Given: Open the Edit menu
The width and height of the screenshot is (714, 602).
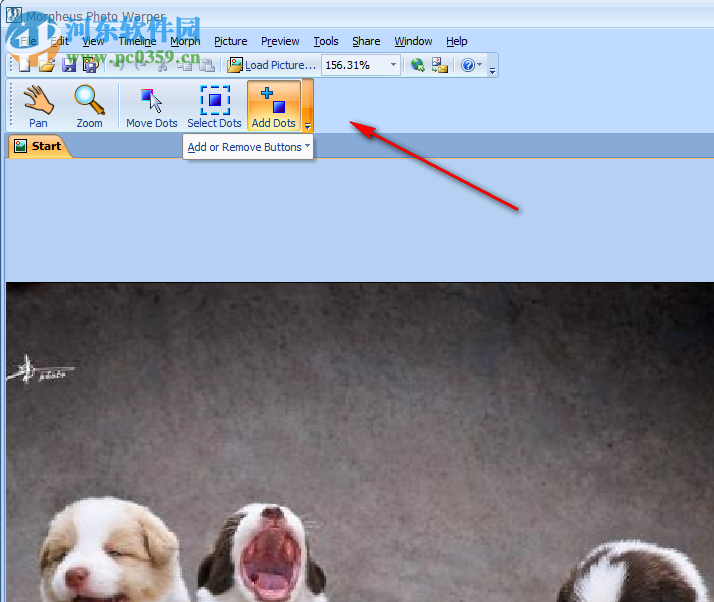Looking at the screenshot, I should pos(59,41).
